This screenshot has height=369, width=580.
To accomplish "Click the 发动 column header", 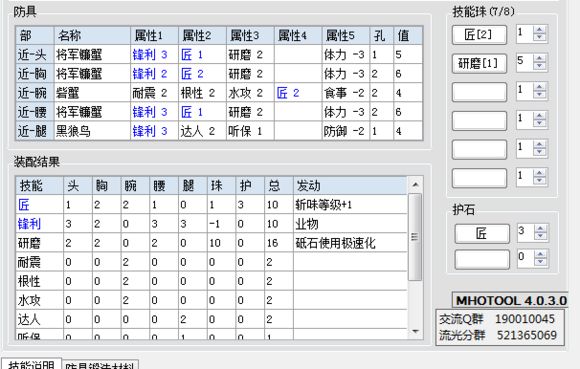I will (350, 186).
